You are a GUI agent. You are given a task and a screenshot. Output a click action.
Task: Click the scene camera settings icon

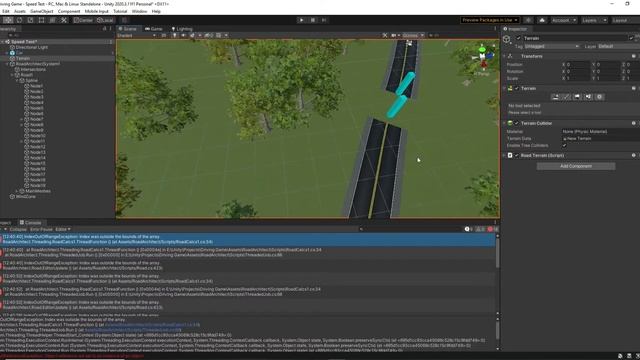[x=393, y=36]
